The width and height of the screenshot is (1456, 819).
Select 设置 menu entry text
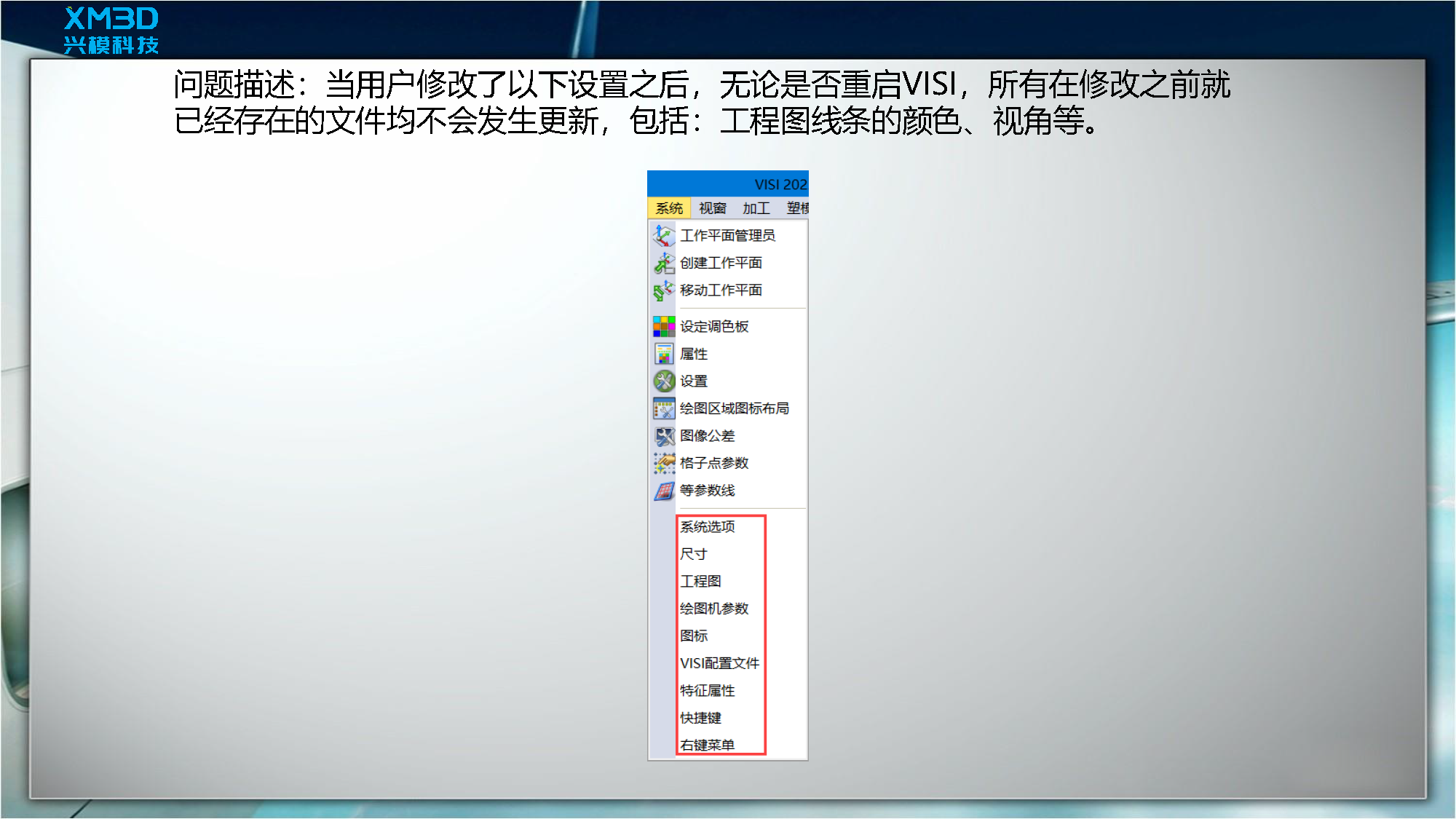694,381
